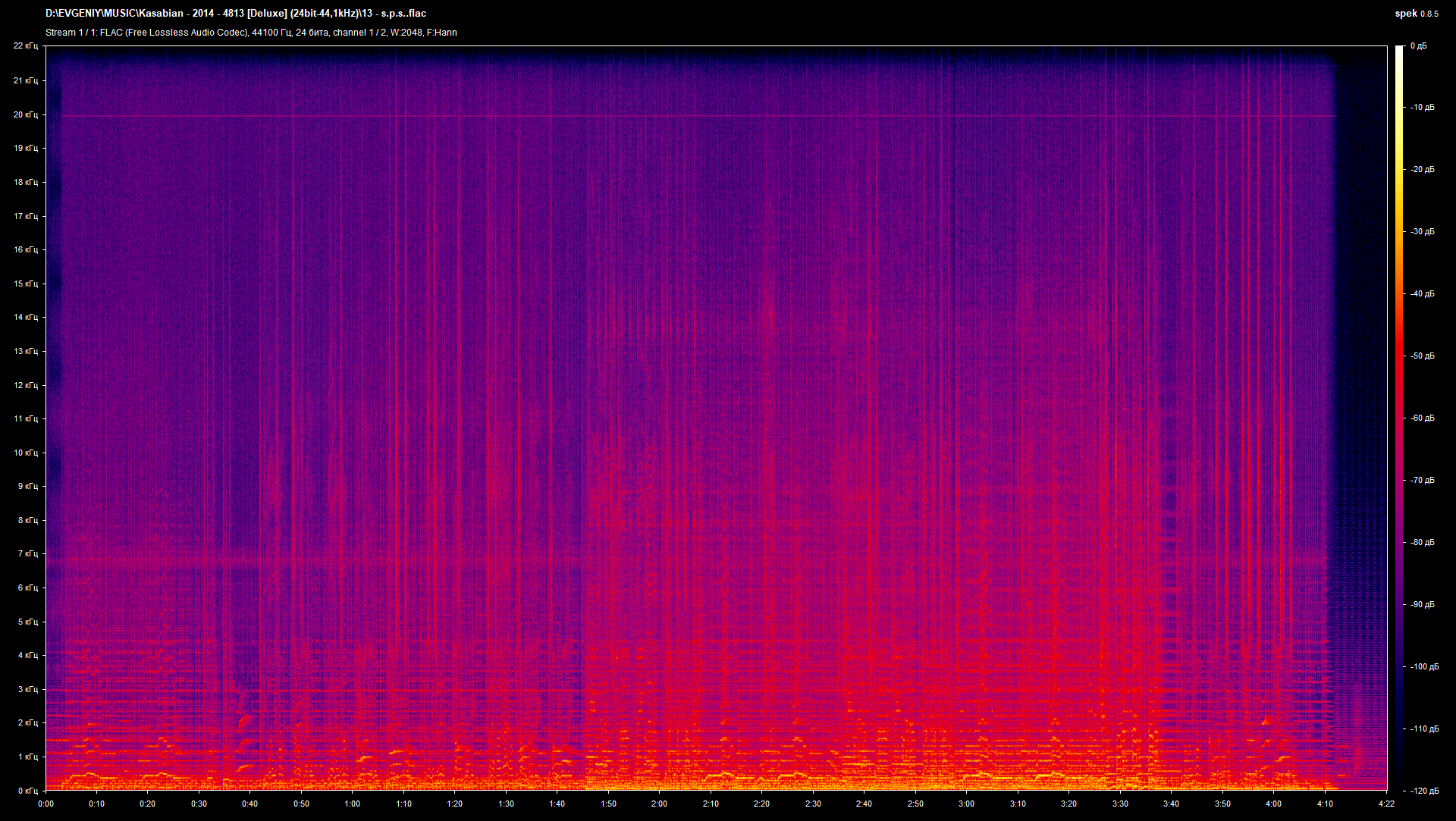Click the stream info line with FLAC codec details
This screenshot has width=1456, height=821.
(251, 33)
